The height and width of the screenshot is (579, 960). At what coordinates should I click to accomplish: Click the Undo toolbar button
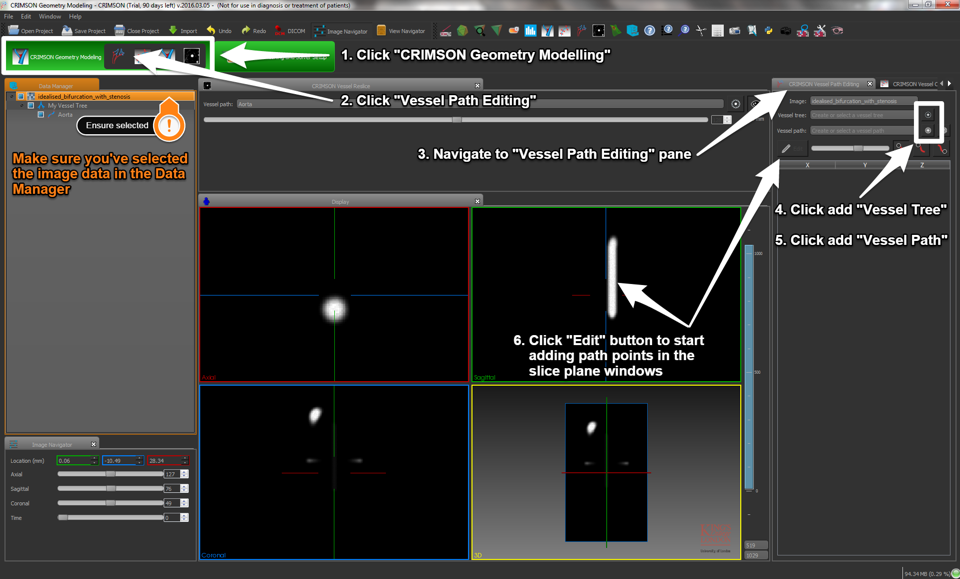coord(219,31)
